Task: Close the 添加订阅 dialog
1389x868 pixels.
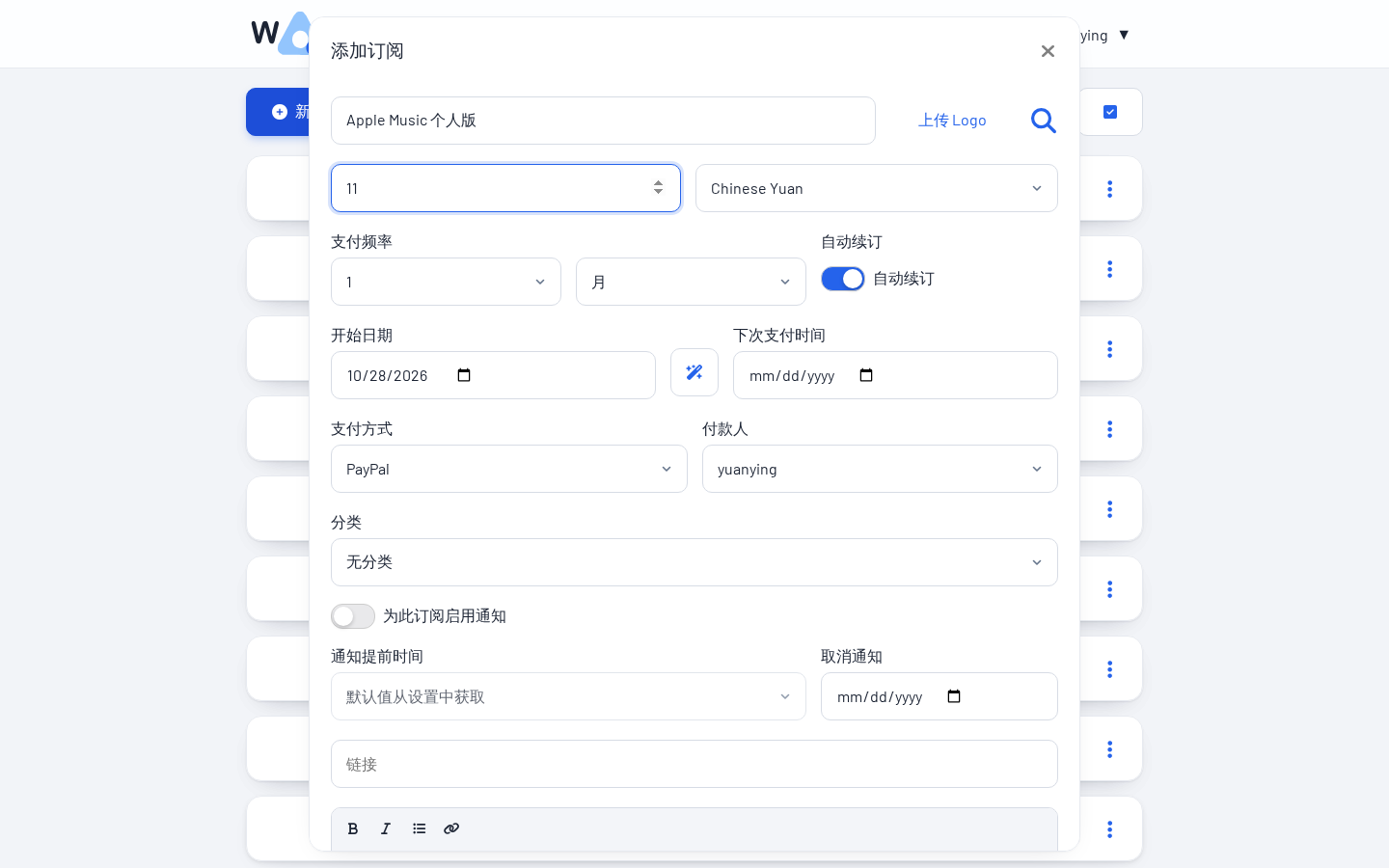Action: coord(1048,51)
